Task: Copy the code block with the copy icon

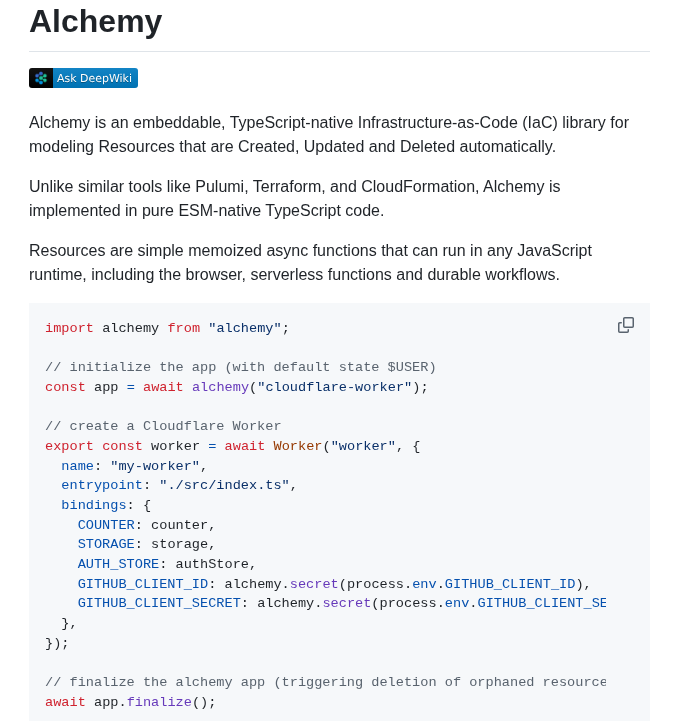Action: tap(626, 325)
